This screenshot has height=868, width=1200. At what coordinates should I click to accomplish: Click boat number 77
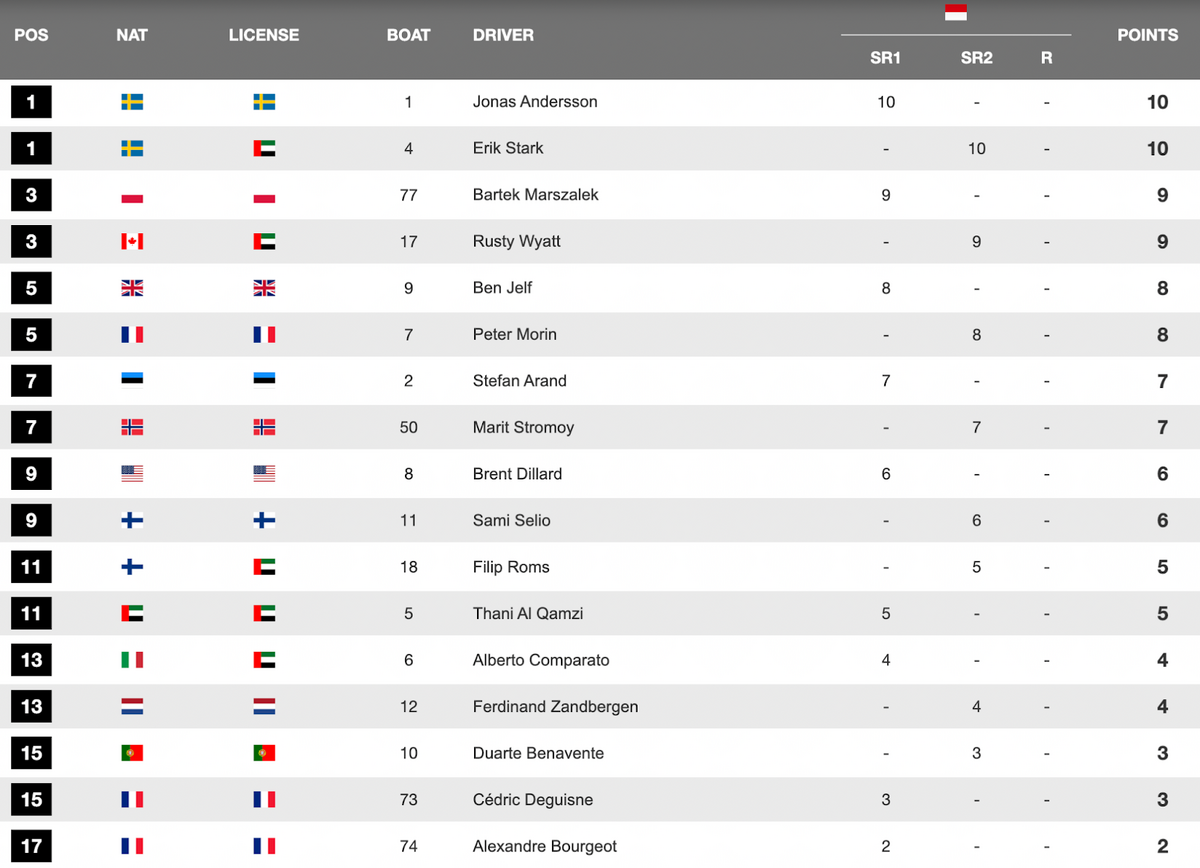tap(408, 195)
